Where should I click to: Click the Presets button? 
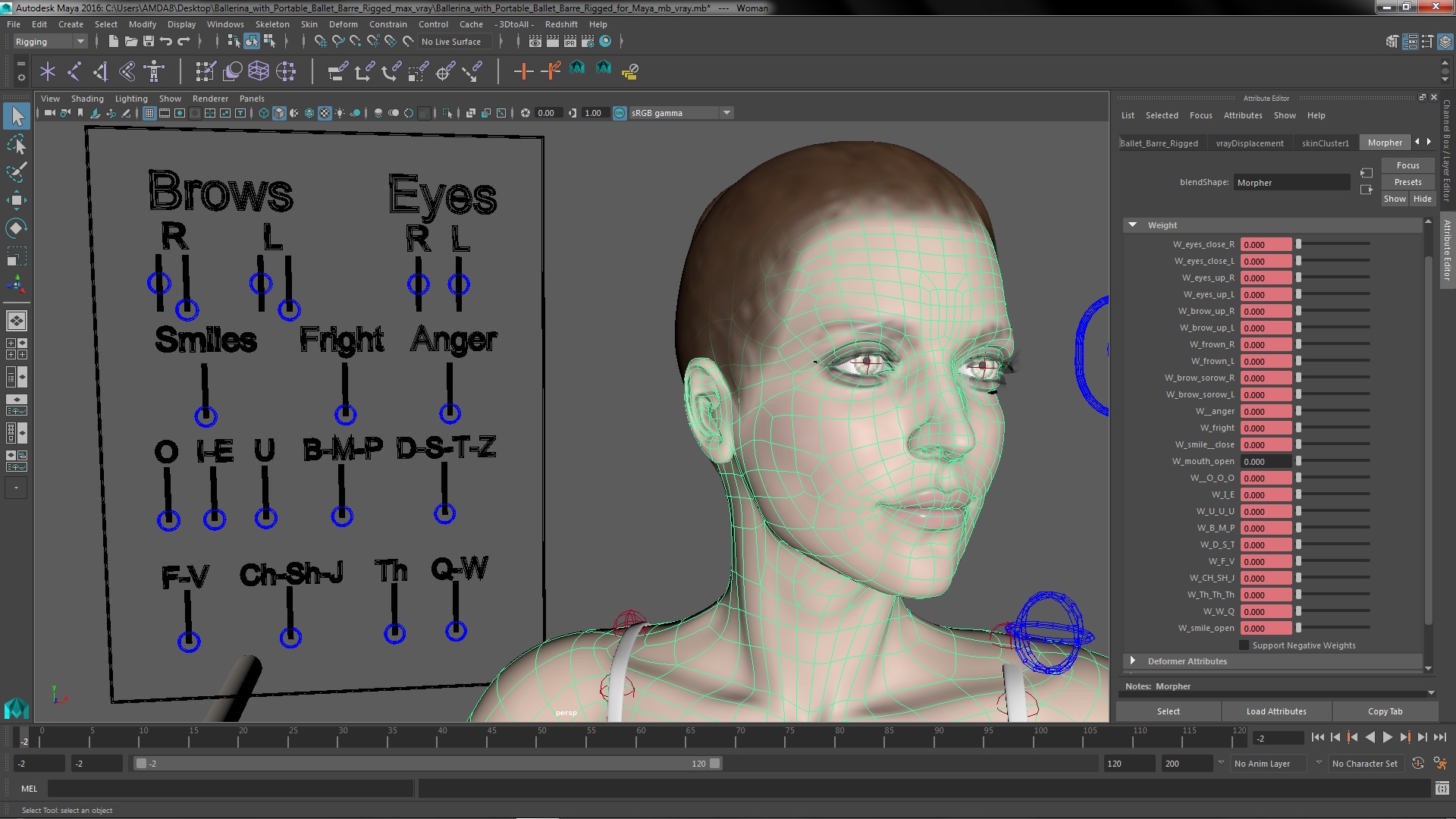(x=1407, y=182)
